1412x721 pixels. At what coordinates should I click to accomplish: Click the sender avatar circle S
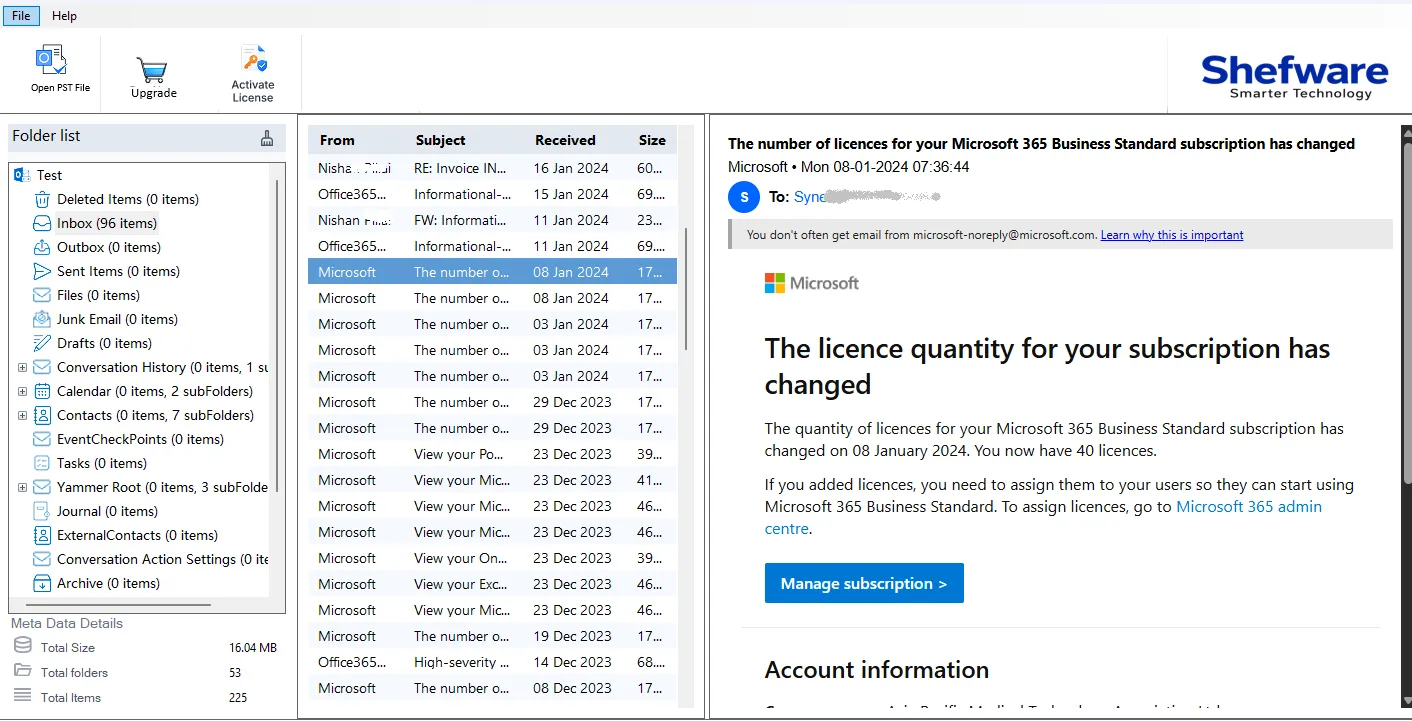(x=744, y=197)
